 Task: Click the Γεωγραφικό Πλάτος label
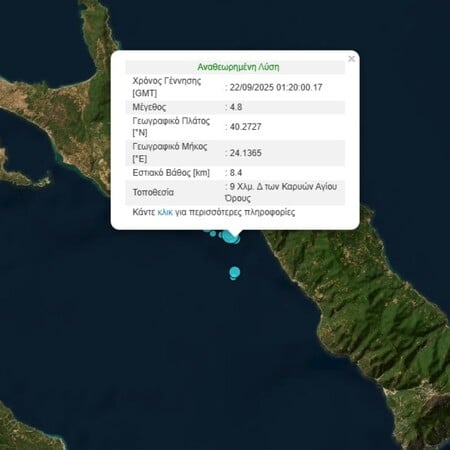(171, 127)
